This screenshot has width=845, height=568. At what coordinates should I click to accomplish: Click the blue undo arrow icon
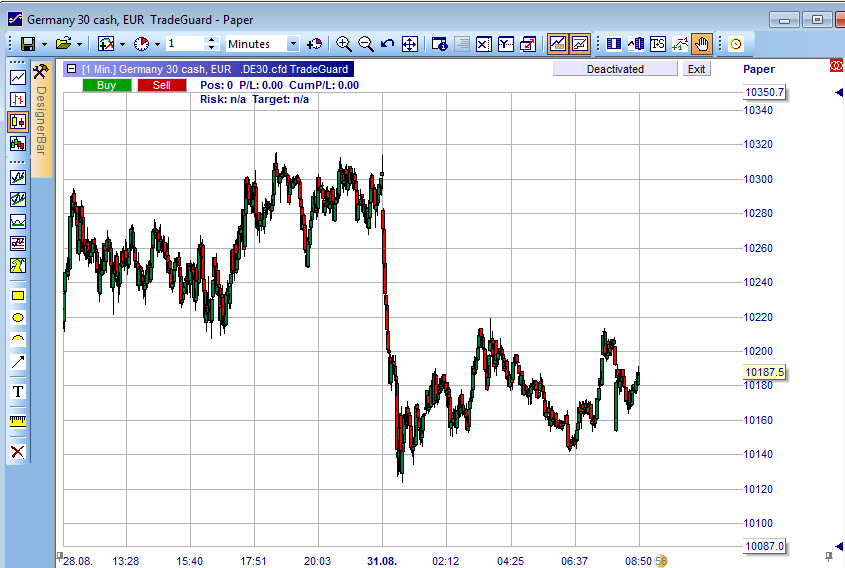click(x=387, y=44)
